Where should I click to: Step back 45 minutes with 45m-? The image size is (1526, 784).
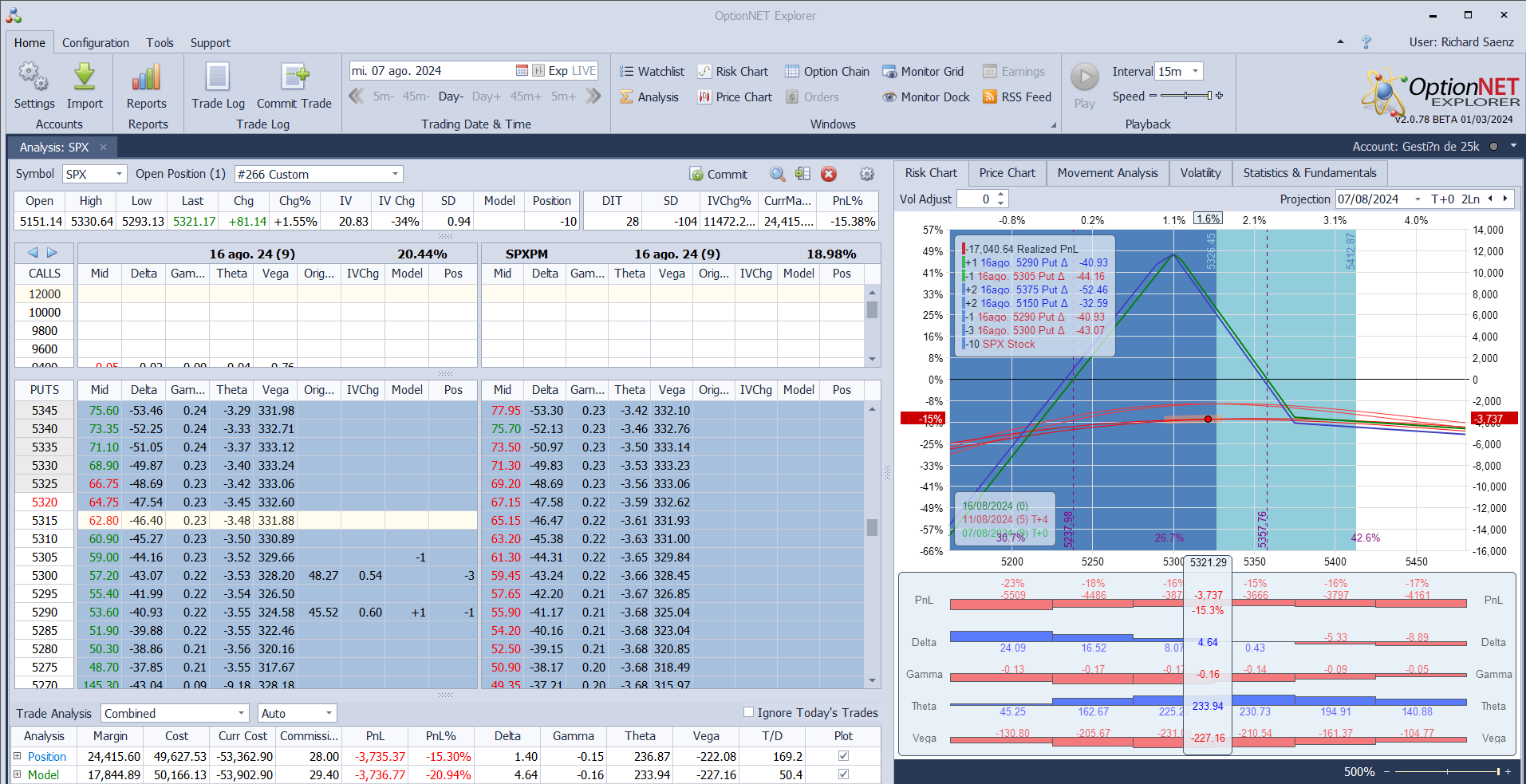click(416, 97)
